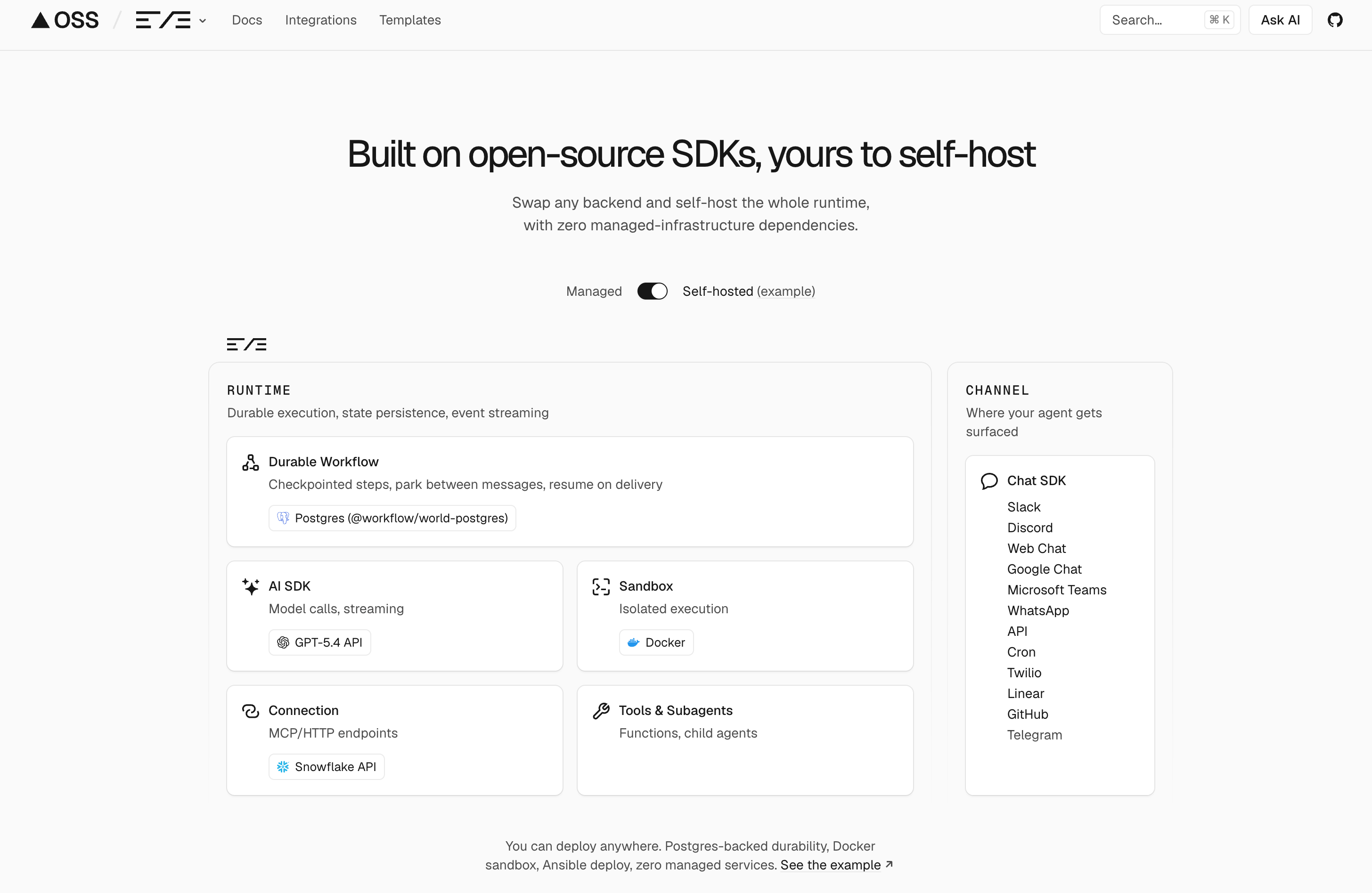Click the Chat SDK speech bubble icon
The width and height of the screenshot is (1372, 893).
click(989, 481)
